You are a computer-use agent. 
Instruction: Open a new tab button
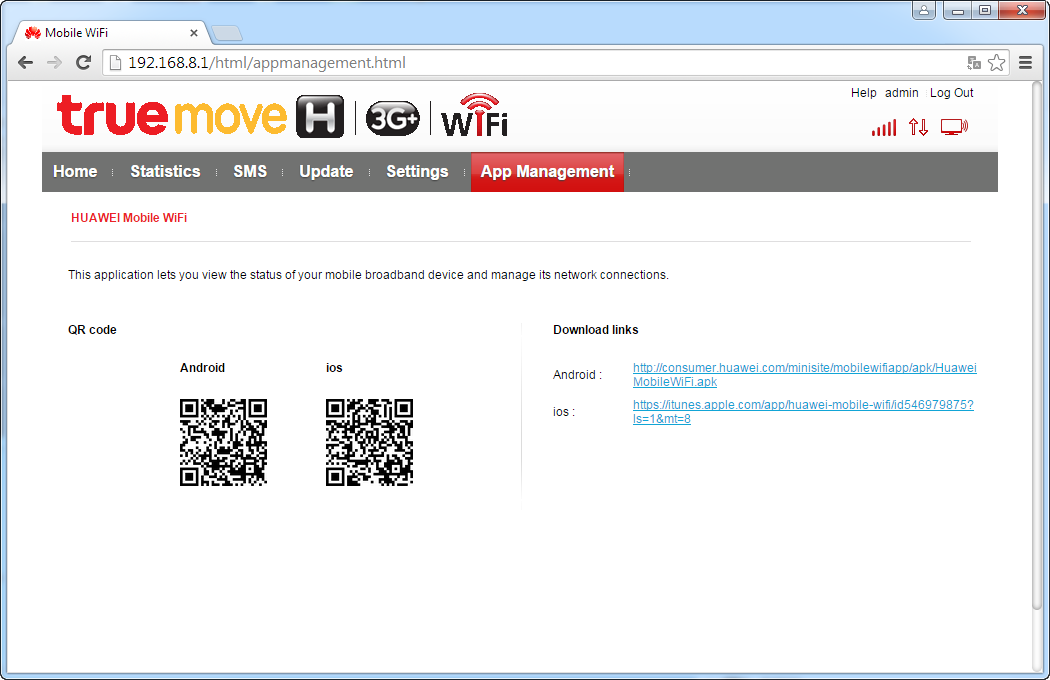(x=226, y=33)
